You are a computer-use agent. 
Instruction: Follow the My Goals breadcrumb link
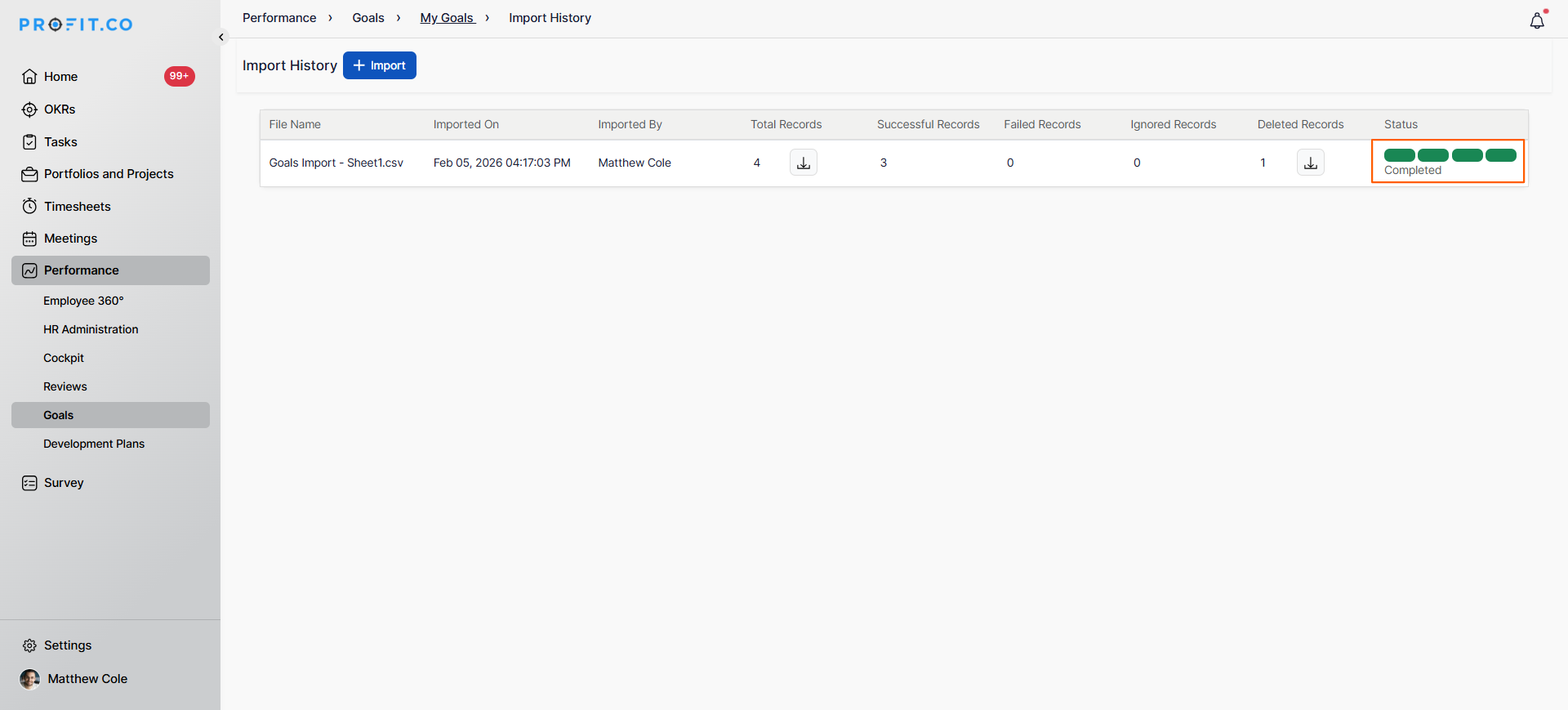coord(448,18)
